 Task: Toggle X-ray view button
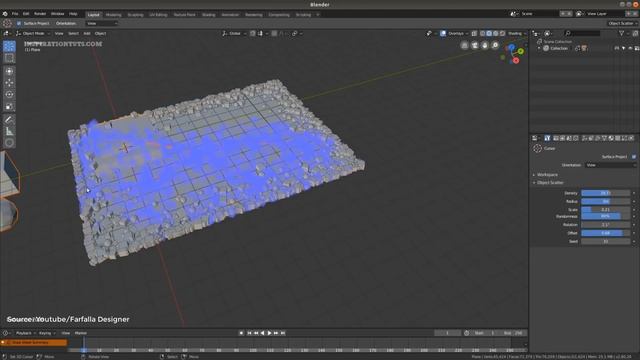tap(474, 33)
